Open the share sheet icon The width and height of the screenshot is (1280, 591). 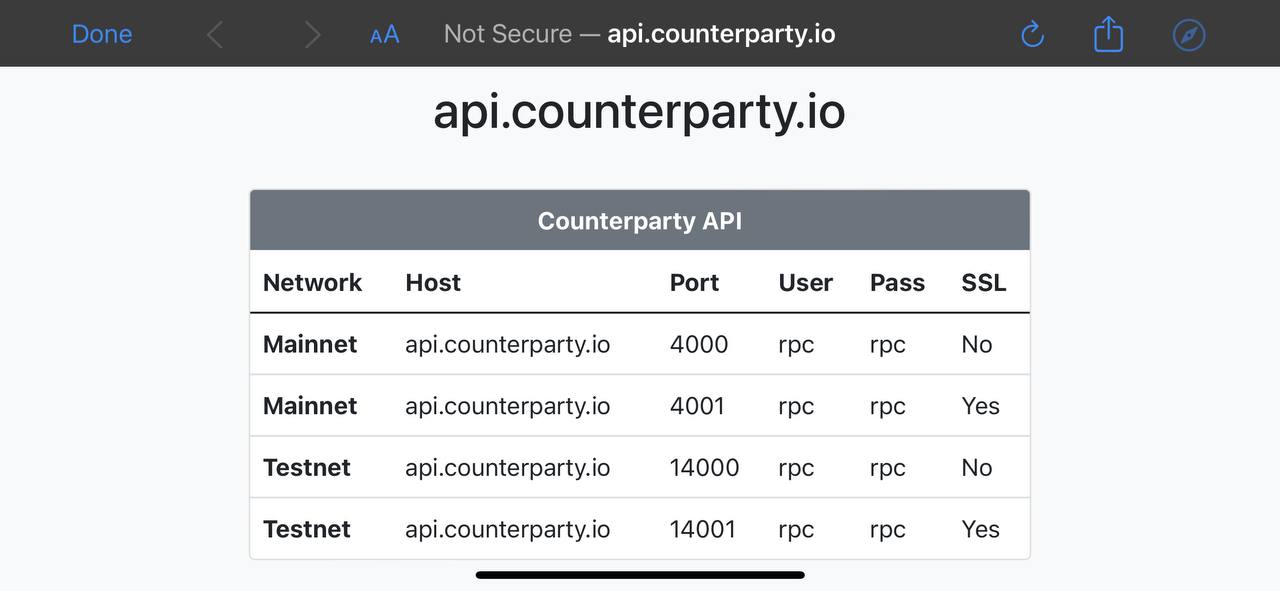(1108, 34)
